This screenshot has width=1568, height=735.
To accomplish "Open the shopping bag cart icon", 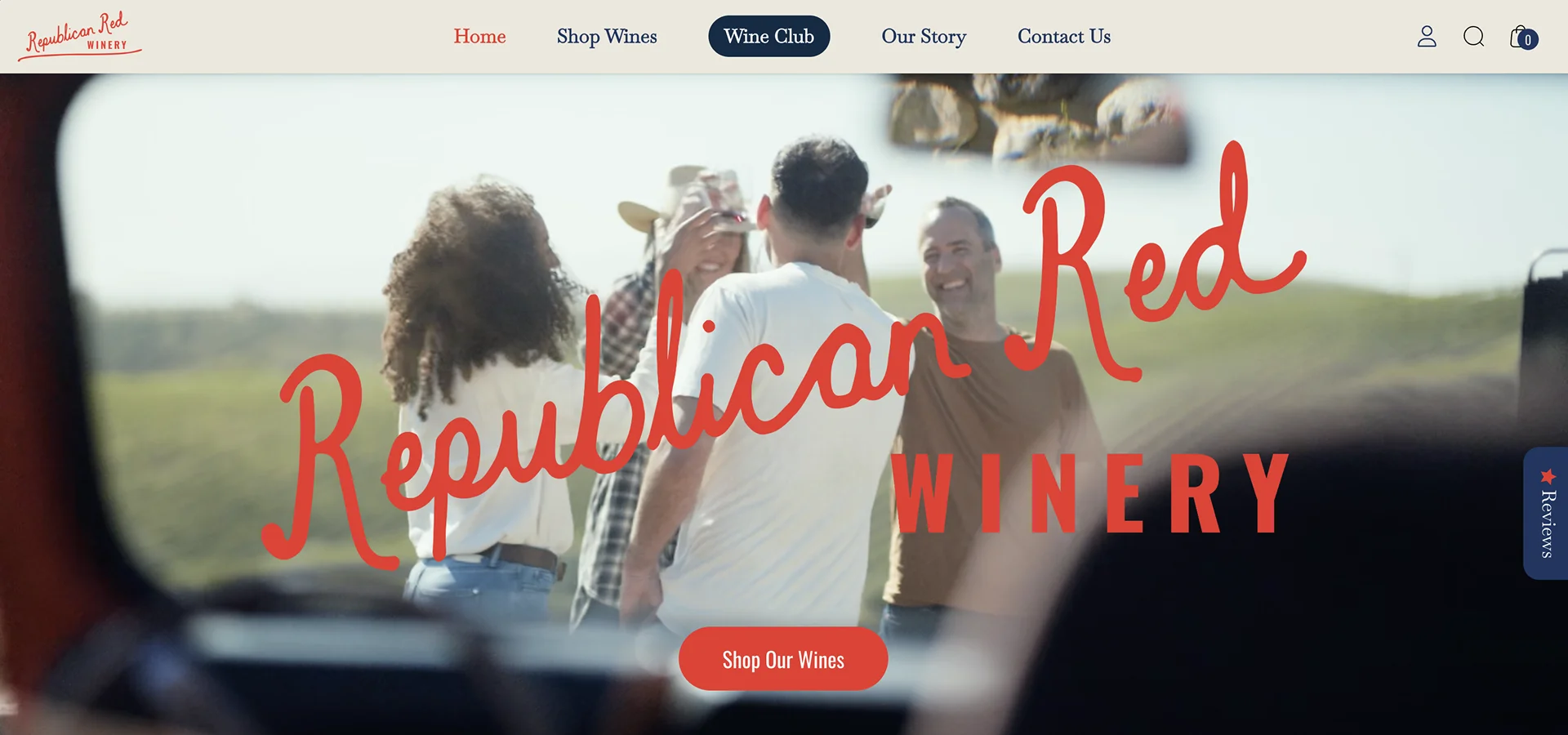I will point(1519,37).
